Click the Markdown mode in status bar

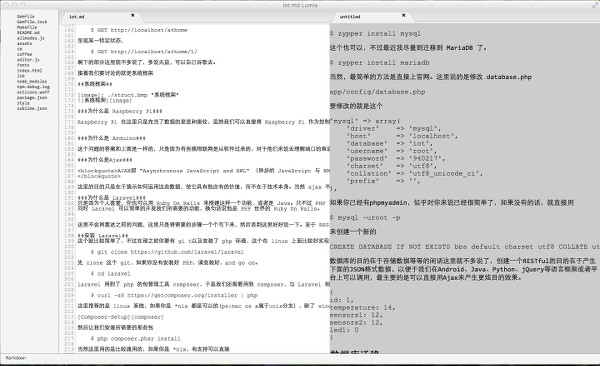[x=16, y=358]
